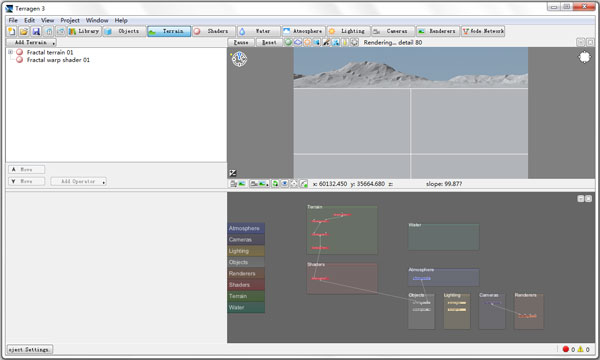
Task: Select Fractal warp shader 01 in the list
Action: coord(58,60)
